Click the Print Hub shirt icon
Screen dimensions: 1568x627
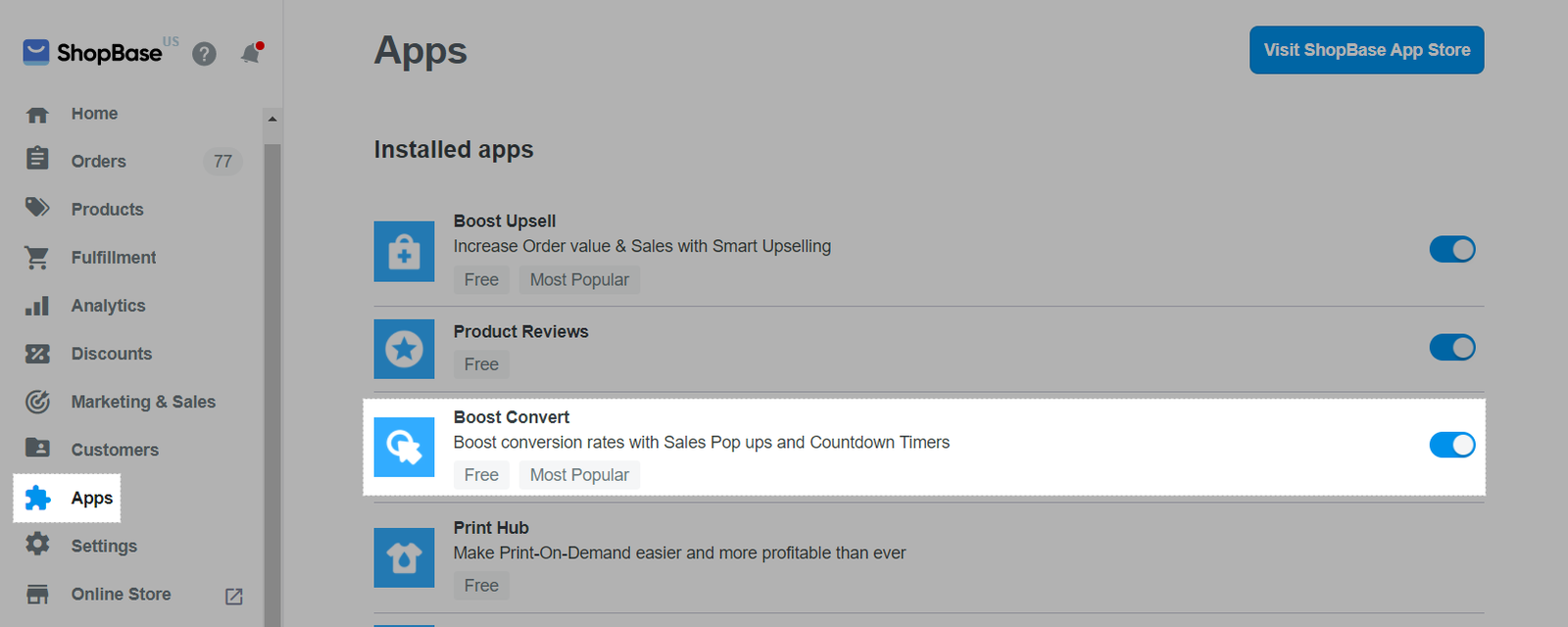point(404,557)
